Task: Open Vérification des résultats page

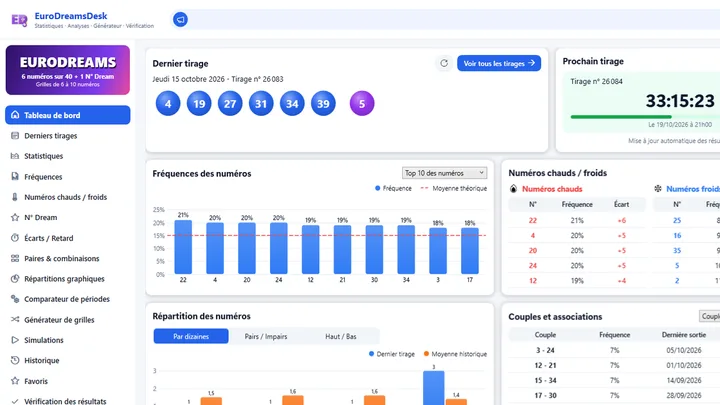Action: click(x=68, y=401)
